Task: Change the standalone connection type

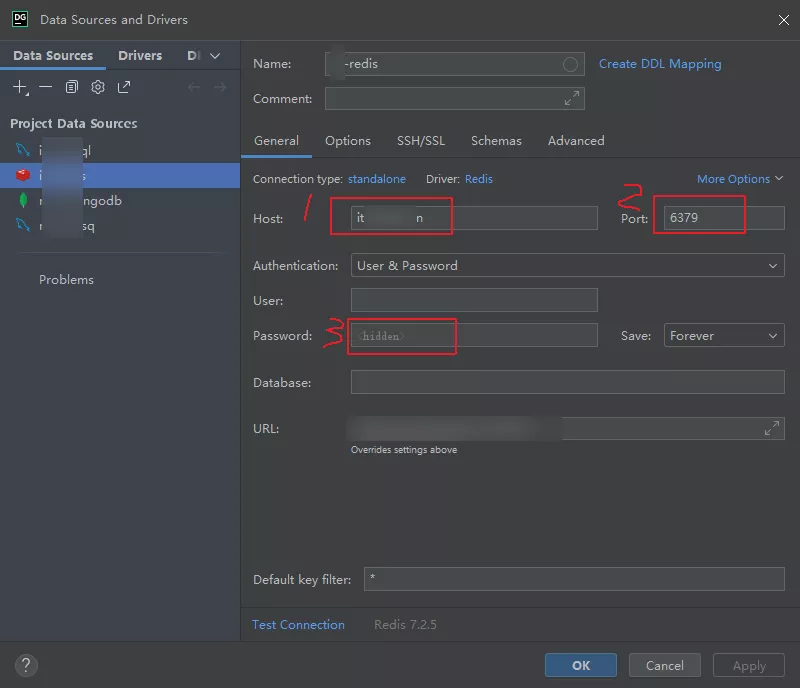Action: [x=377, y=179]
